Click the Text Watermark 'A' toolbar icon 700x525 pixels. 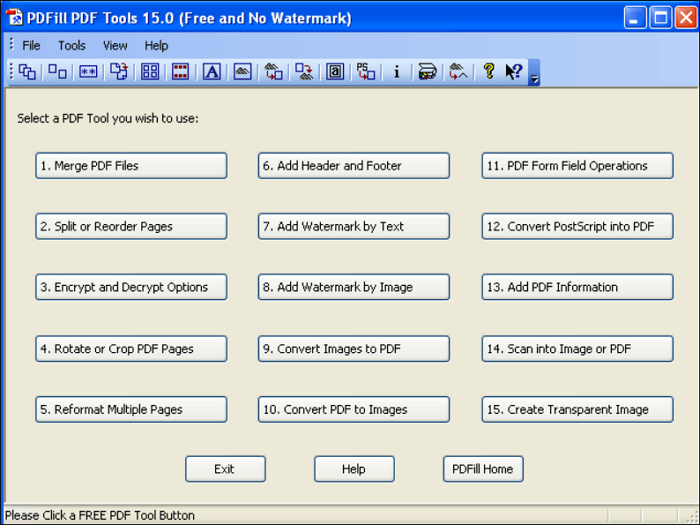point(212,71)
